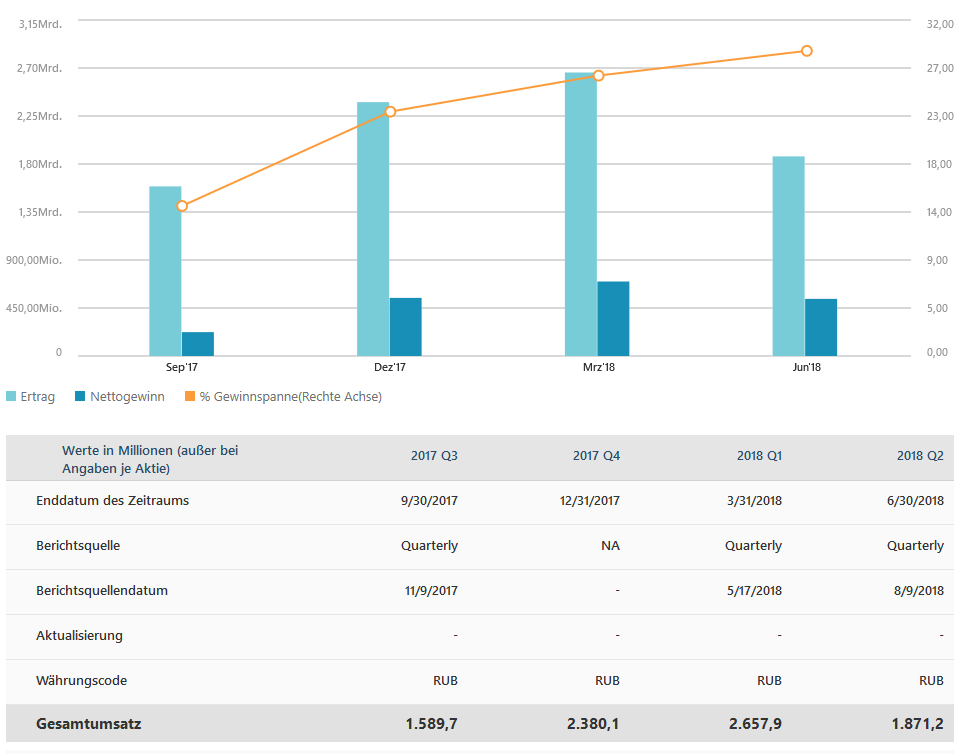The image size is (961, 754).
Task: Click the orange line marker at Jun'18
Action: coord(806,51)
